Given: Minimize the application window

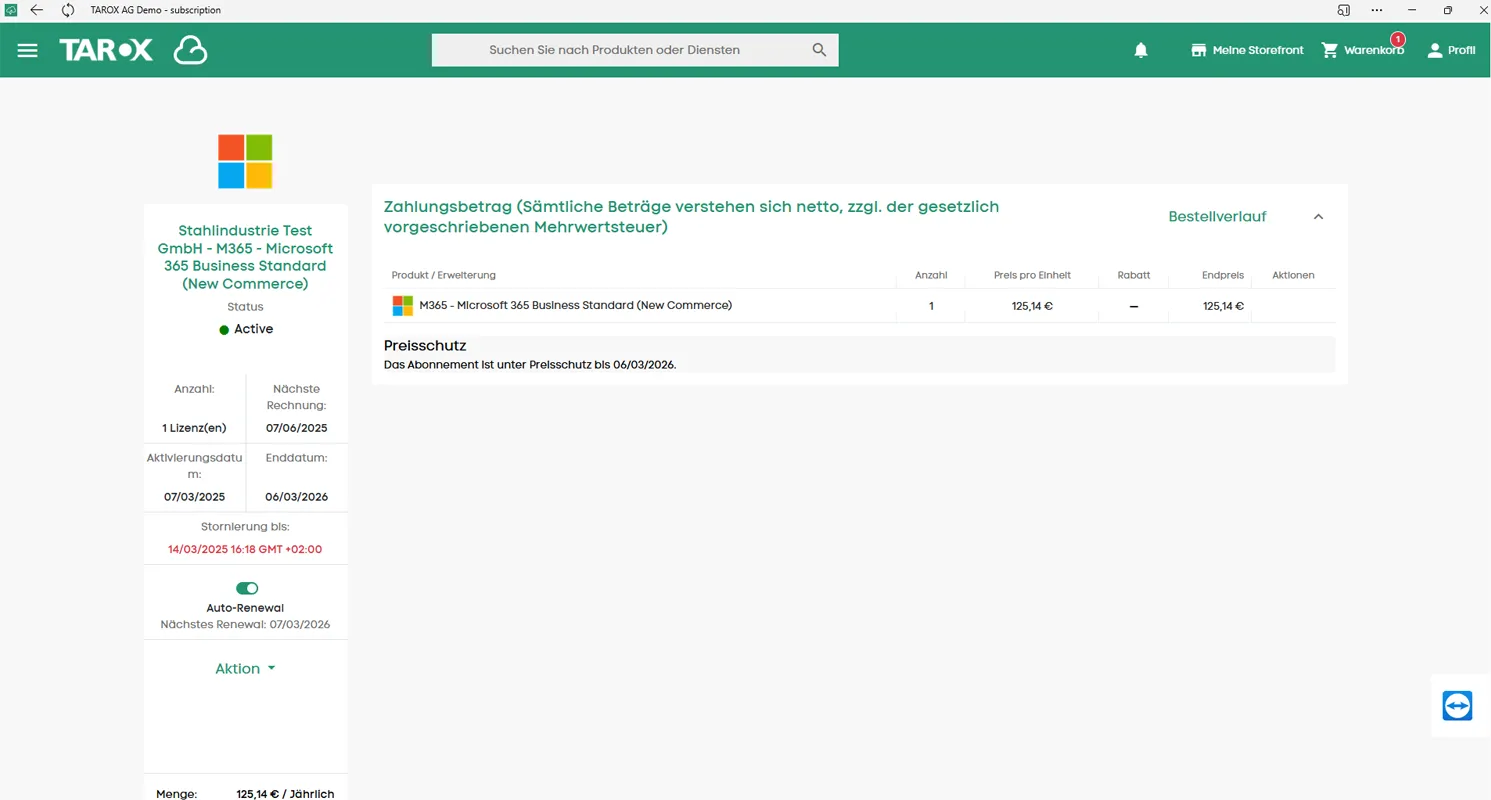Looking at the screenshot, I should click(1412, 10).
